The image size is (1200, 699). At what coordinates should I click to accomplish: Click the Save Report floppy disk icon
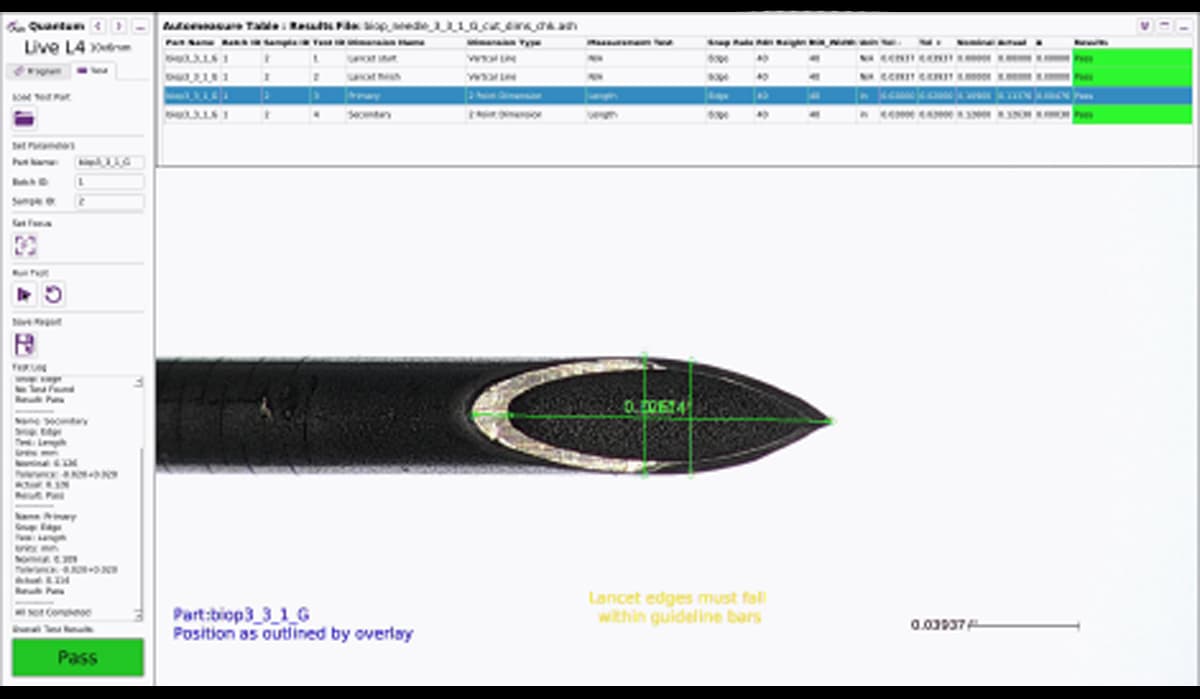click(x=24, y=345)
